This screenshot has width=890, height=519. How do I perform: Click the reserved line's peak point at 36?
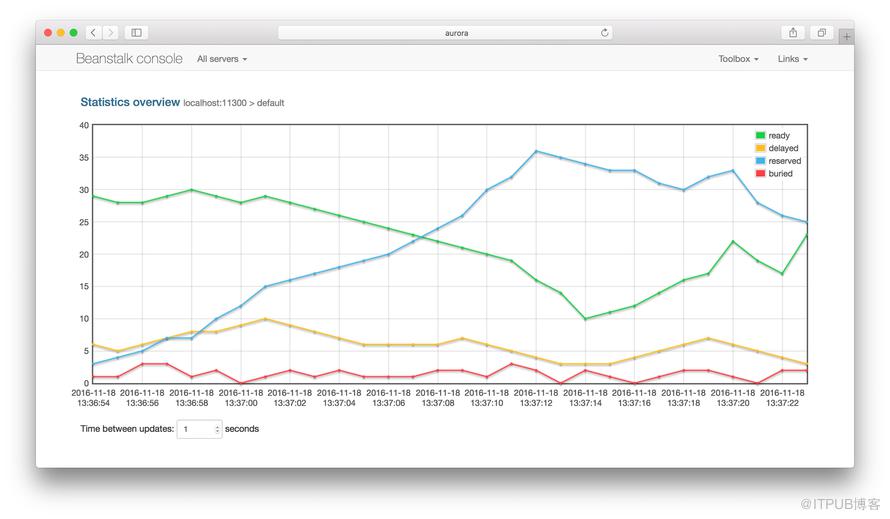(x=536, y=151)
